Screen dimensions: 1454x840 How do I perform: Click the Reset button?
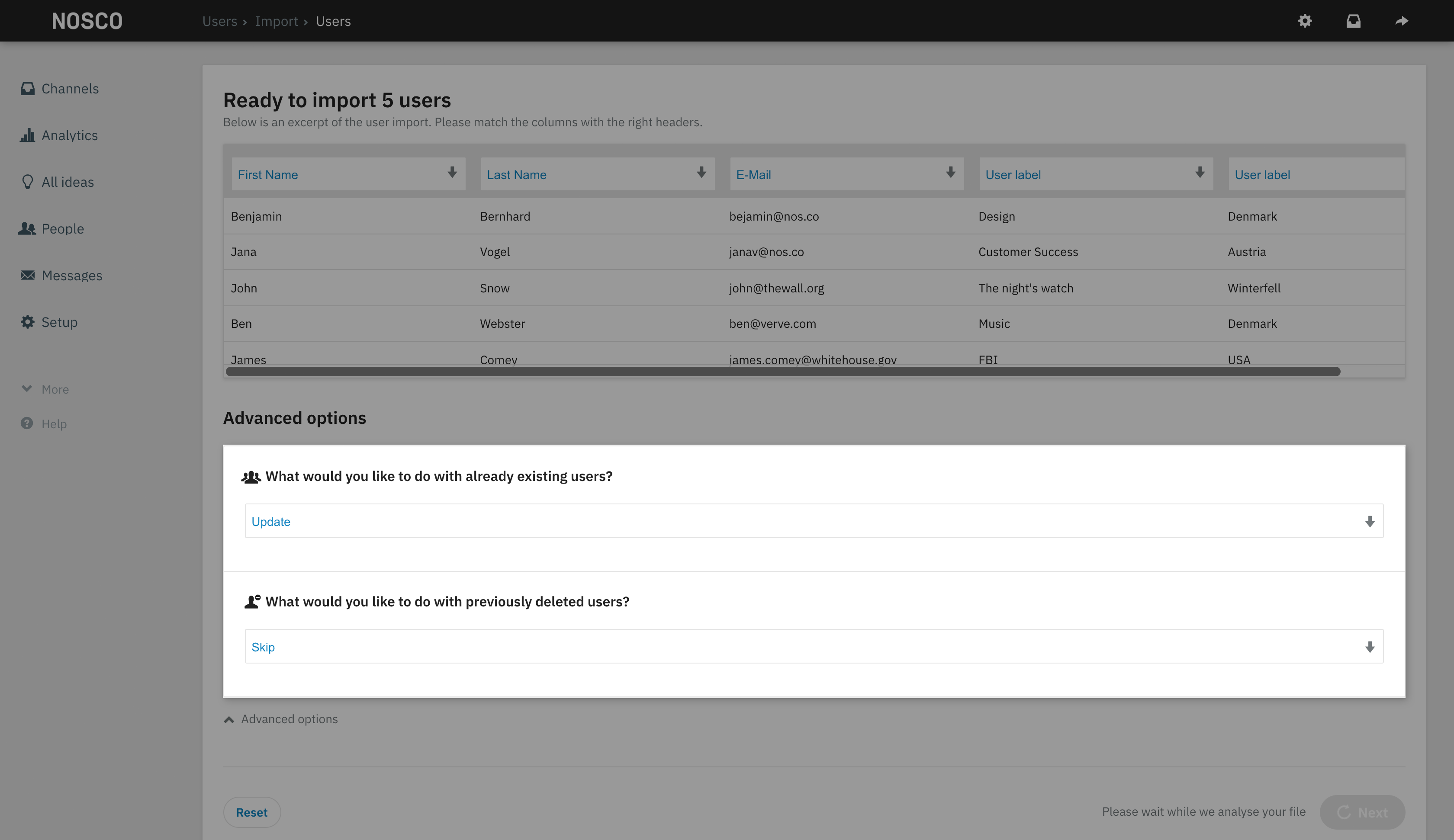[x=251, y=812]
